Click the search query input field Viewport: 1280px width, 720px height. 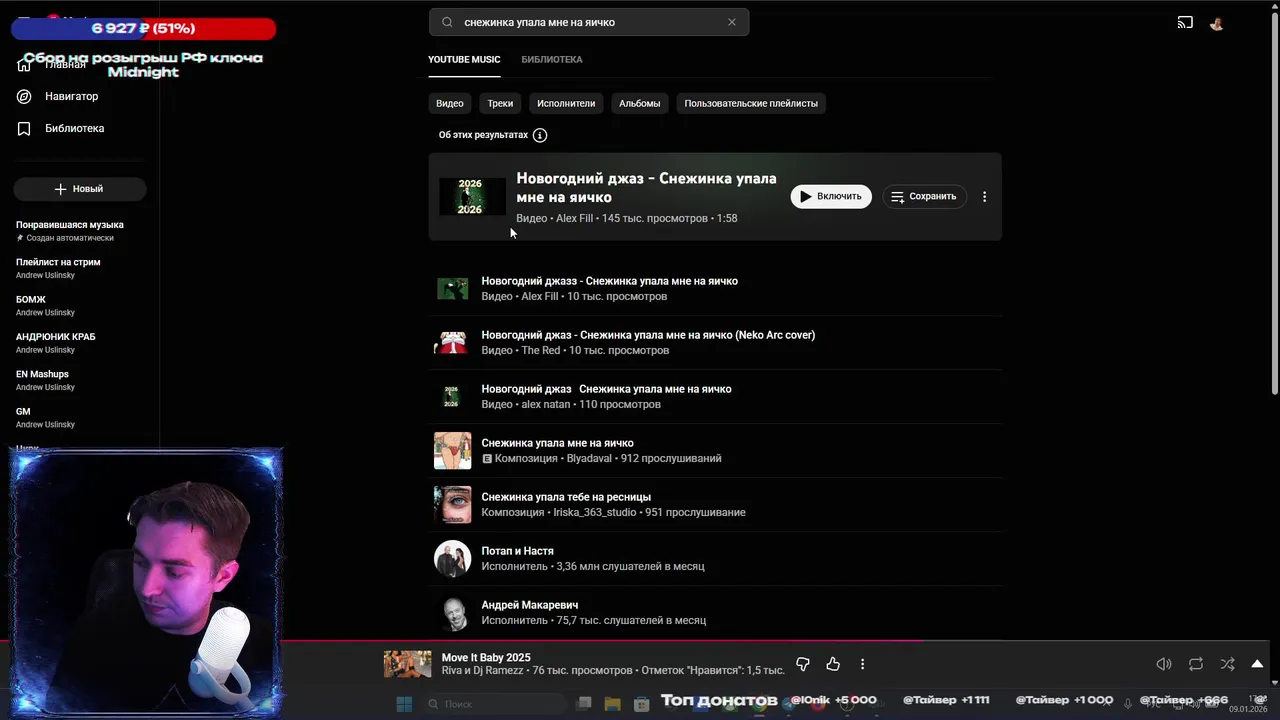[590, 22]
